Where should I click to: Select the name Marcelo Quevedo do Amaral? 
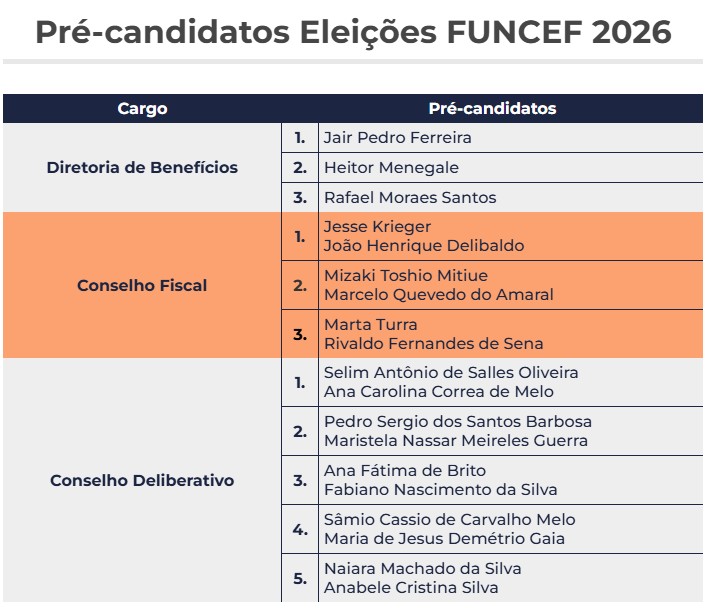(x=438, y=294)
